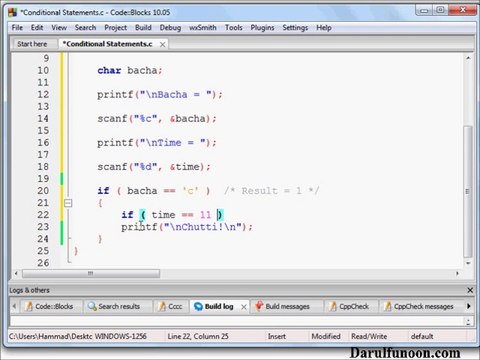Viewport: 480px width, 360px height.
Task: Open the wxSmith menu
Action: [203, 28]
